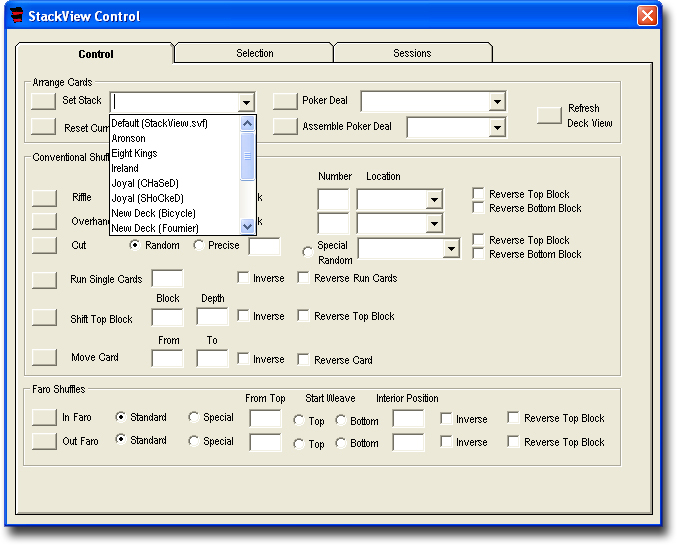Choose New Deck (Fournier) option
The image size is (677, 545).
click(x=175, y=228)
